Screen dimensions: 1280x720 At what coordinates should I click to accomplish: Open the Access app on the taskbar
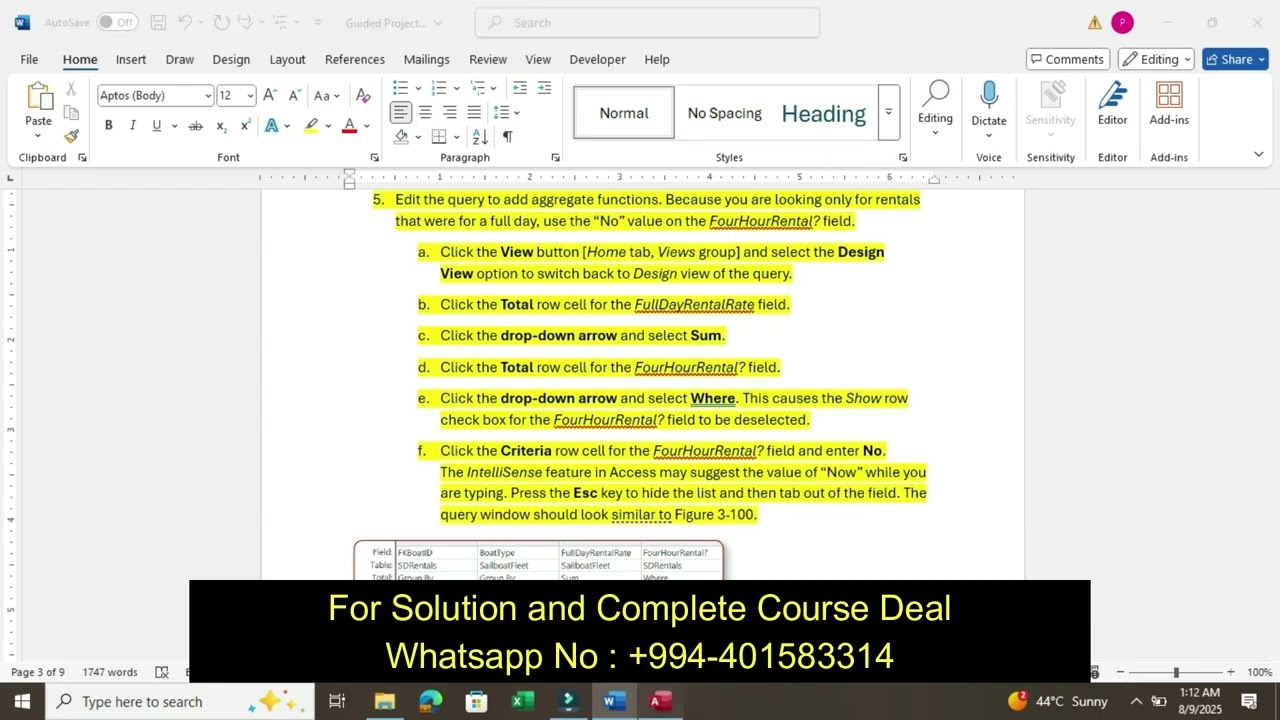661,701
